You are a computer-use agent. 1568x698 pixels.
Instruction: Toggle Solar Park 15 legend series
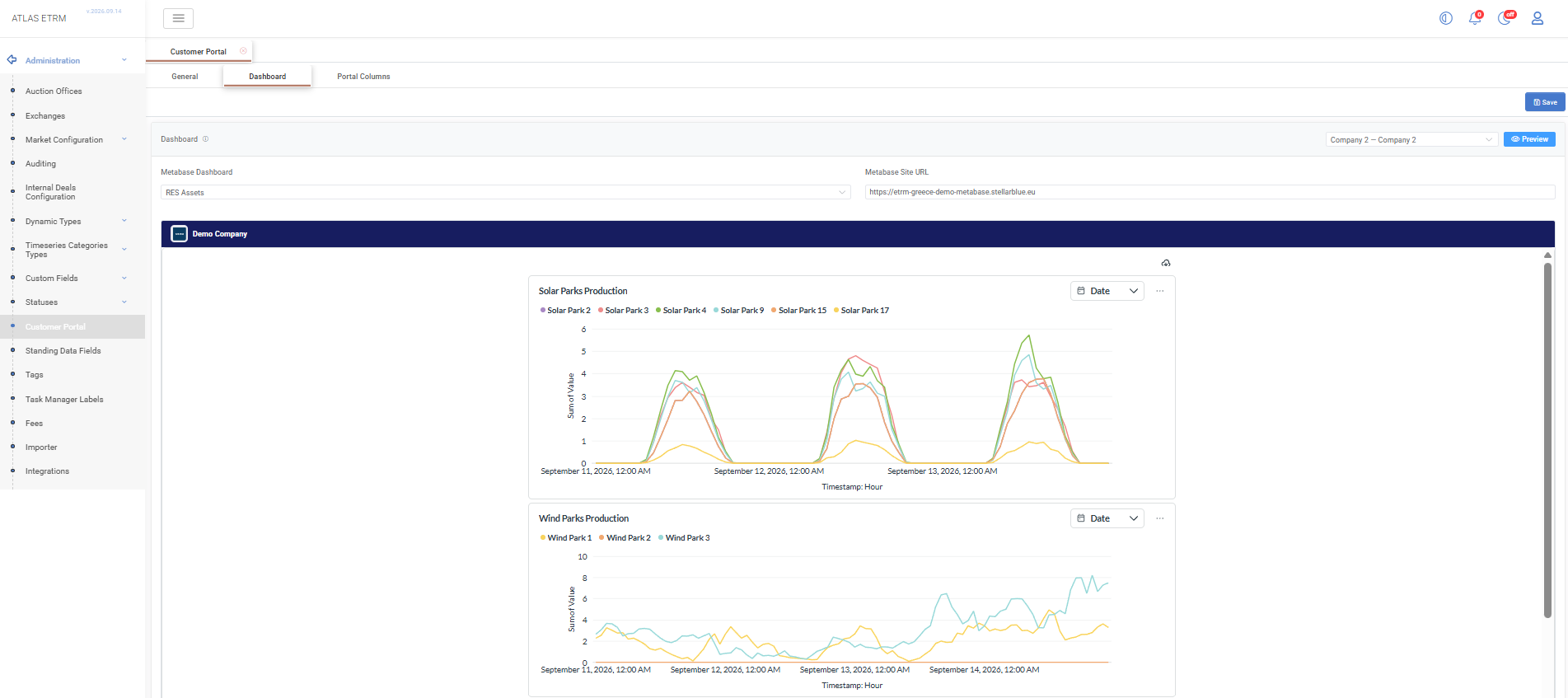(x=798, y=311)
